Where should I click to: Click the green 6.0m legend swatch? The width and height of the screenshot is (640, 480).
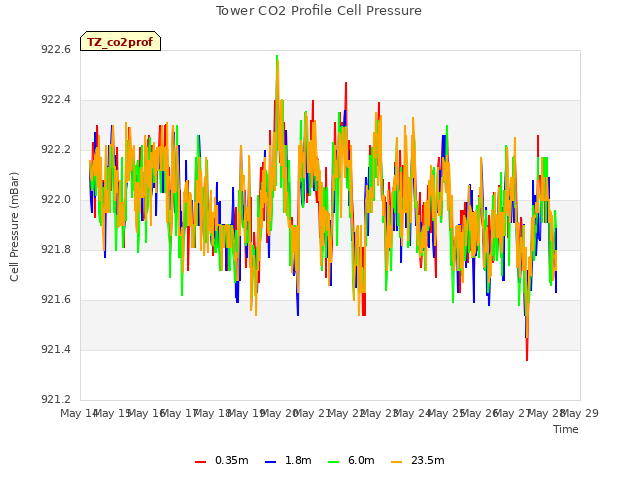333,462
